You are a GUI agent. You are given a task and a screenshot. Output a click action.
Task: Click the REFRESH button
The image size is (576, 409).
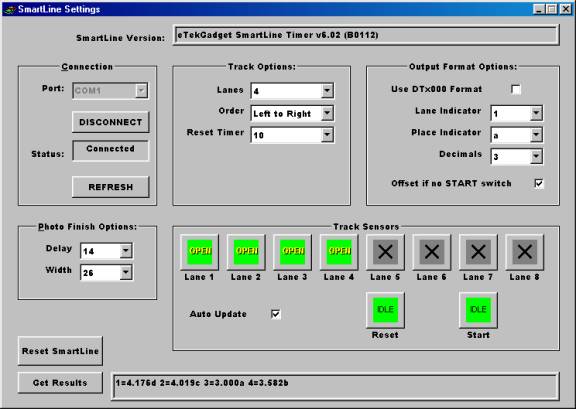point(111,187)
